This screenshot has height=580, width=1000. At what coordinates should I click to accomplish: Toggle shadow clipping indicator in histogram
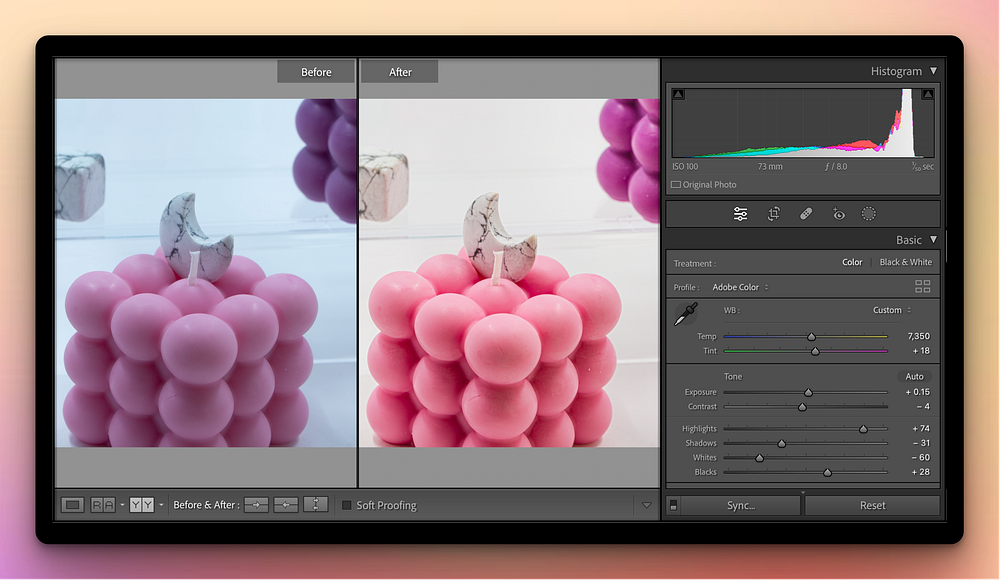point(678,94)
